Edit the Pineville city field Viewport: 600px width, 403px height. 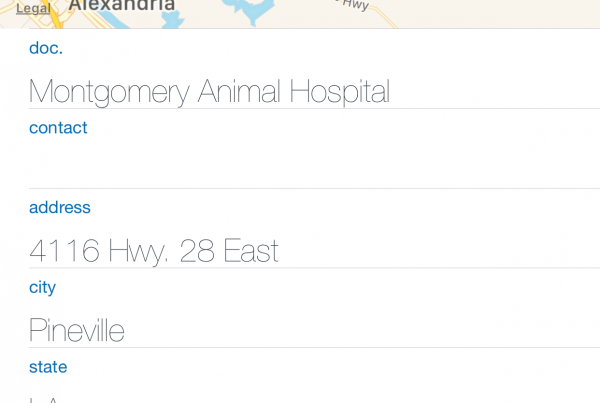point(315,330)
